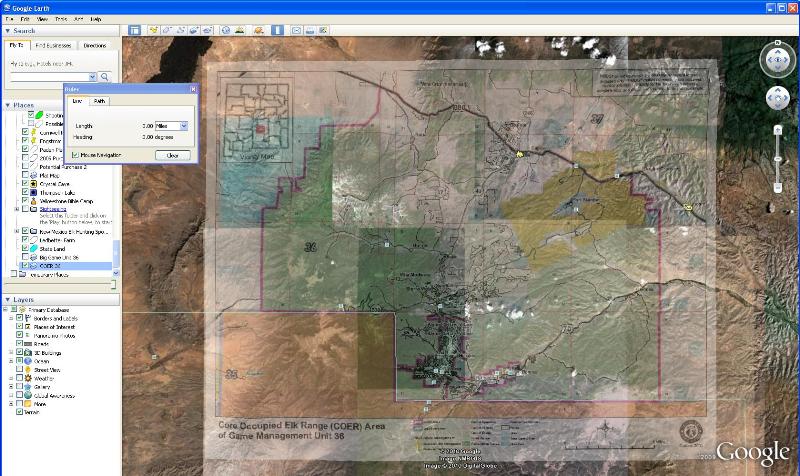Show historical imagery clock icon
The width and height of the screenshot is (800, 476).
(x=226, y=31)
